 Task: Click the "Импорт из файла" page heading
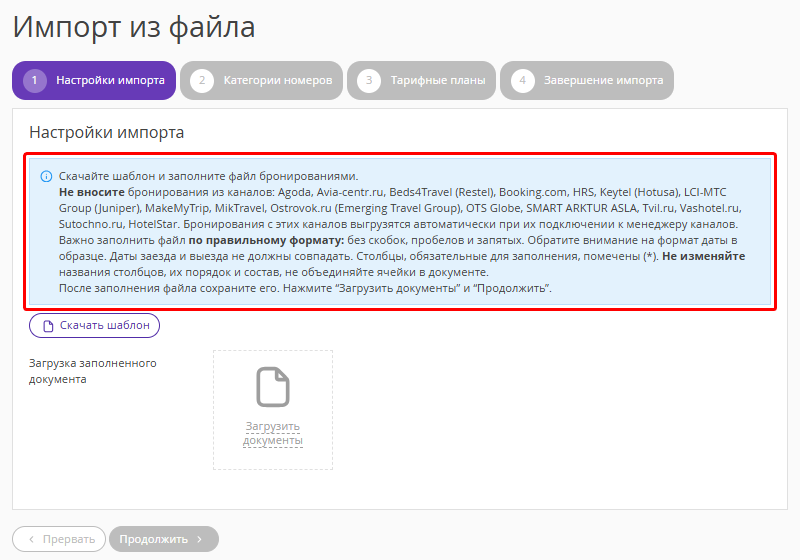(134, 27)
